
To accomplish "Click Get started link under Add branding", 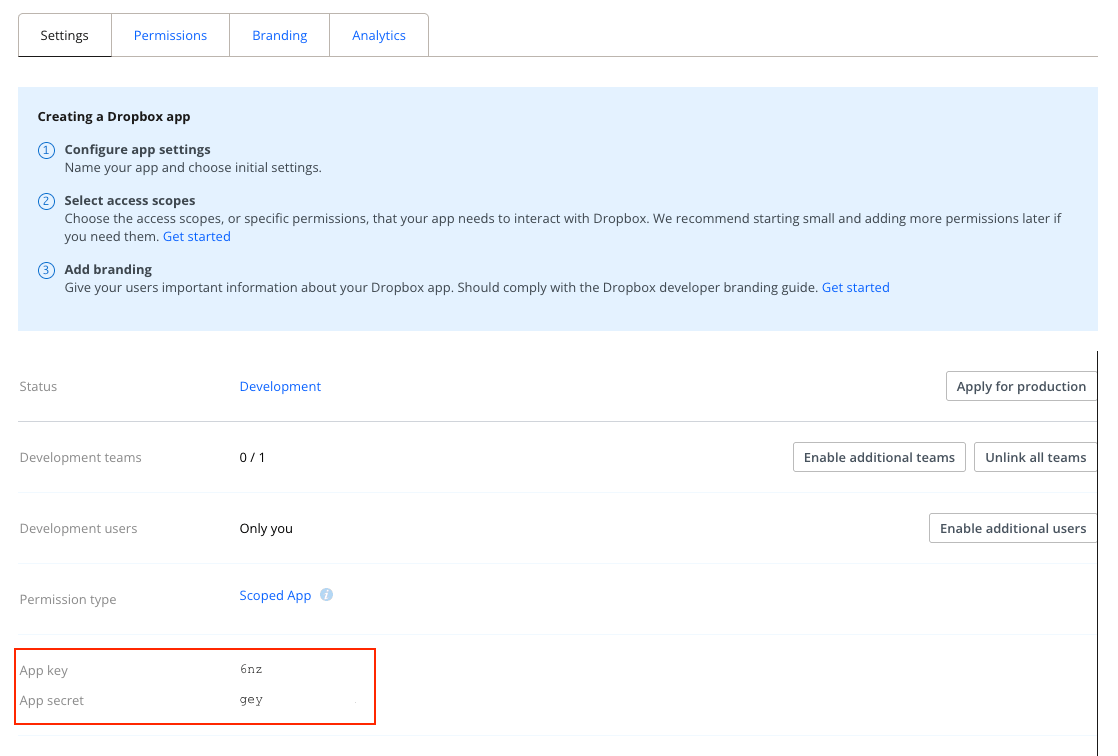I will 856,287.
